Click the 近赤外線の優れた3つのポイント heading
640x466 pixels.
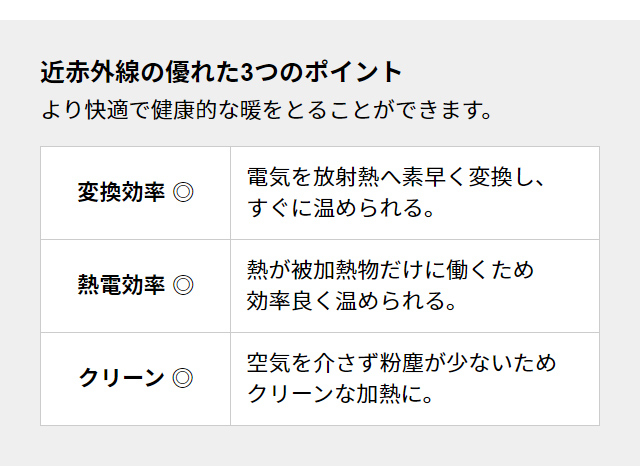click(221, 72)
